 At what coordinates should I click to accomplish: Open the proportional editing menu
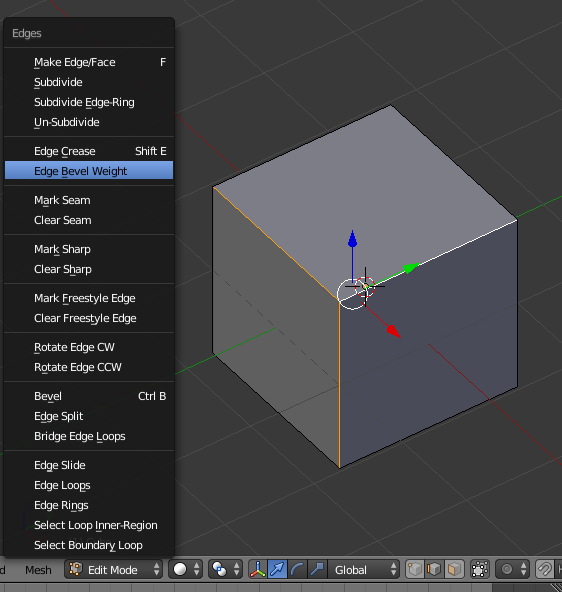tap(512, 569)
